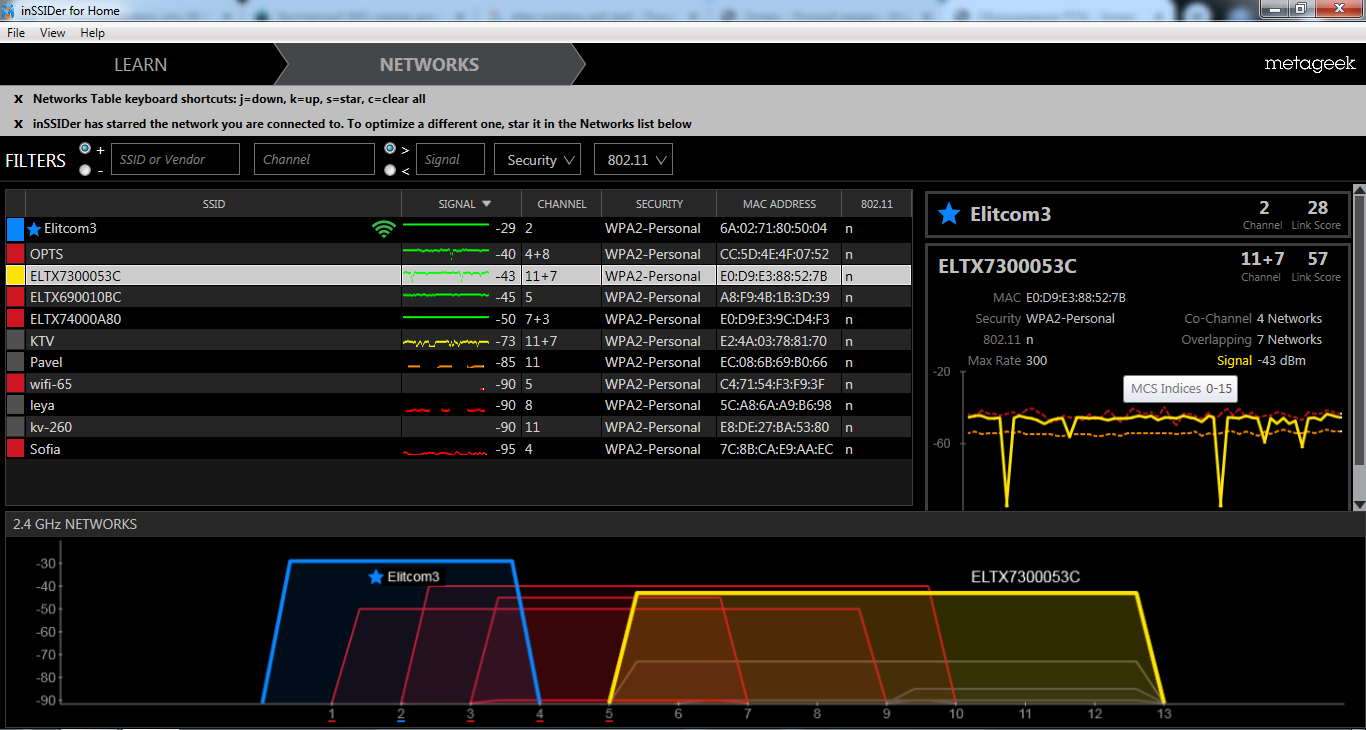Switch to the LEARN tab
This screenshot has width=1366, height=730.
[x=140, y=64]
